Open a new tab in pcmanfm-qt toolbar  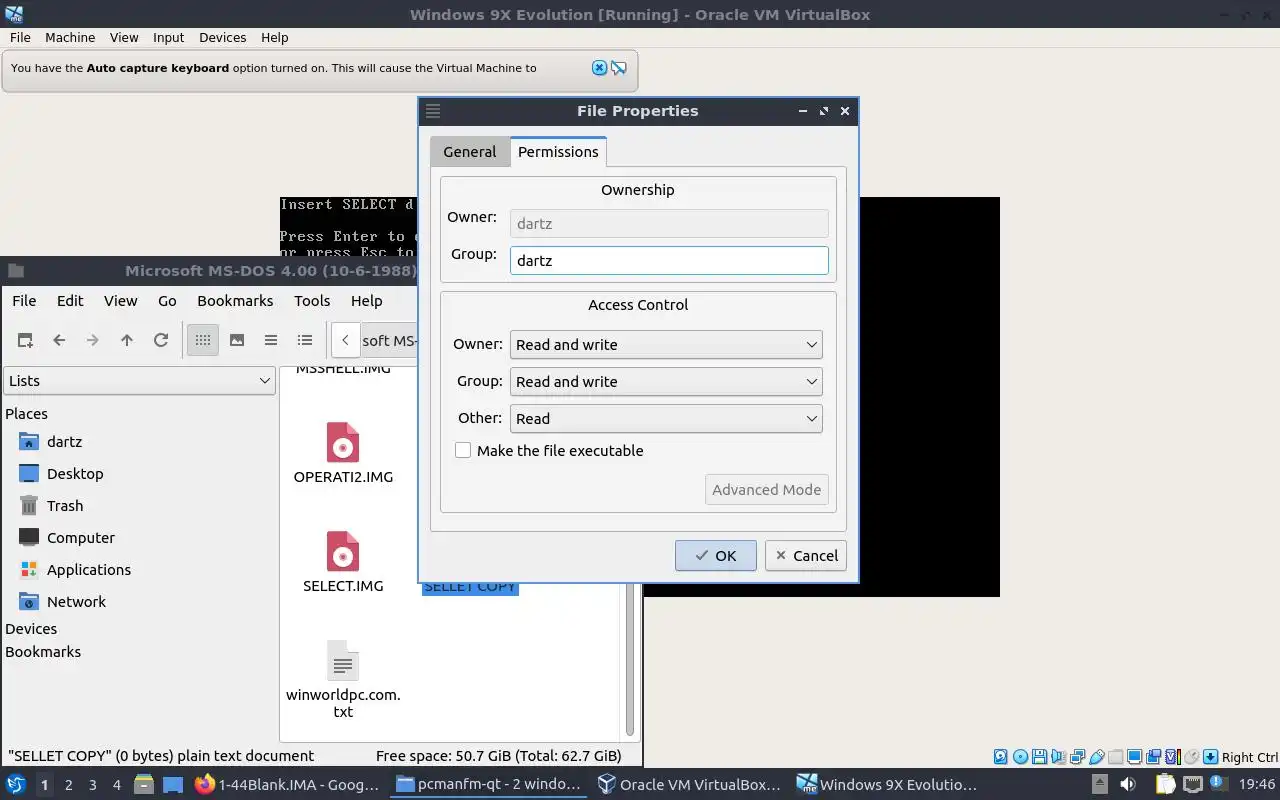(x=25, y=340)
